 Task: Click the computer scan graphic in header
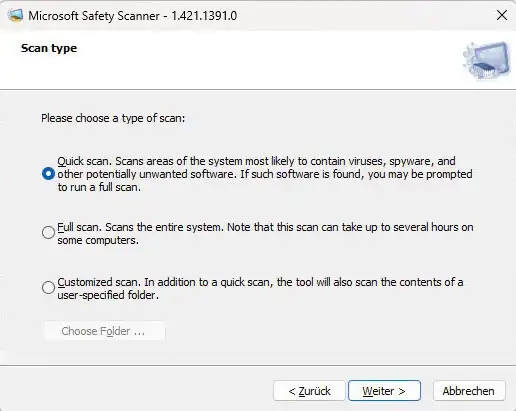(487, 60)
